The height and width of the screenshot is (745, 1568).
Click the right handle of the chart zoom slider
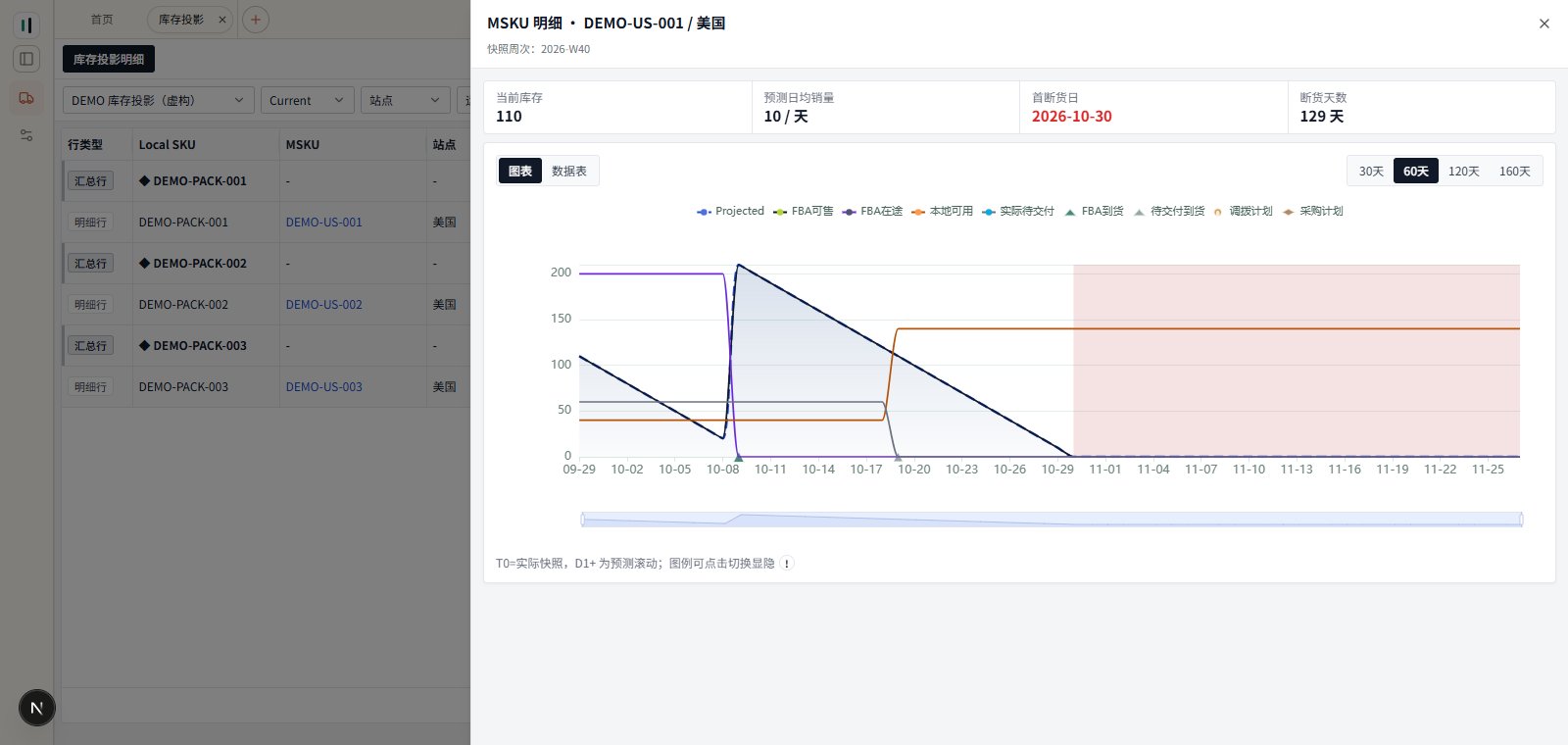click(1522, 520)
